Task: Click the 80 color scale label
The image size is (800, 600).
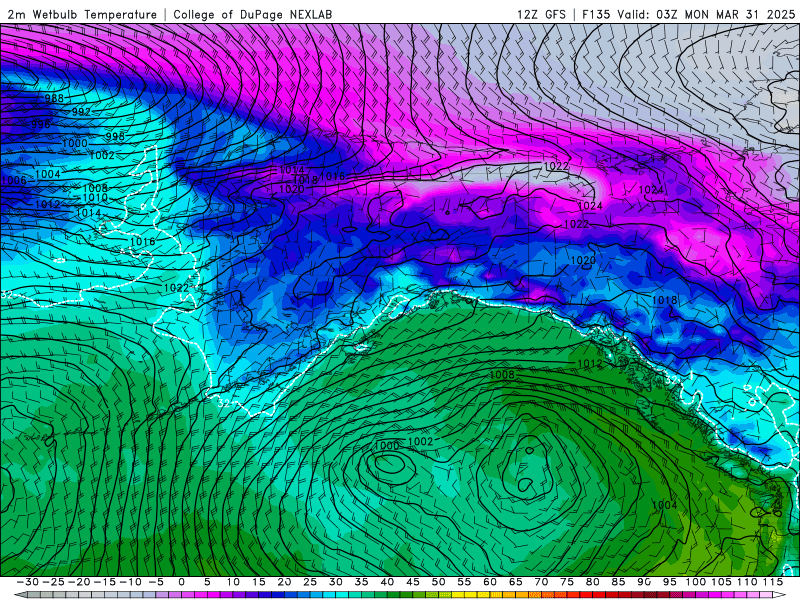Action: [x=592, y=582]
